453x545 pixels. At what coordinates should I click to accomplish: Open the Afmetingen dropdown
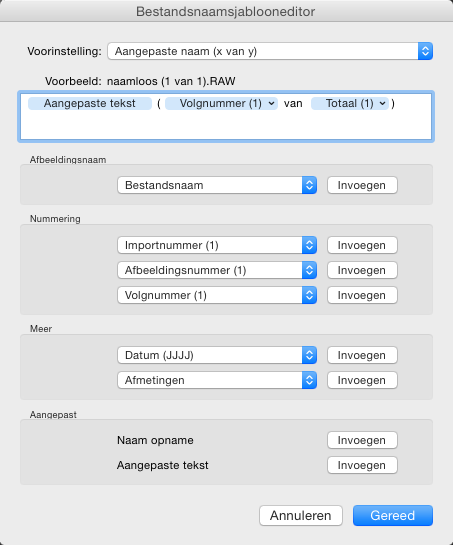217,380
